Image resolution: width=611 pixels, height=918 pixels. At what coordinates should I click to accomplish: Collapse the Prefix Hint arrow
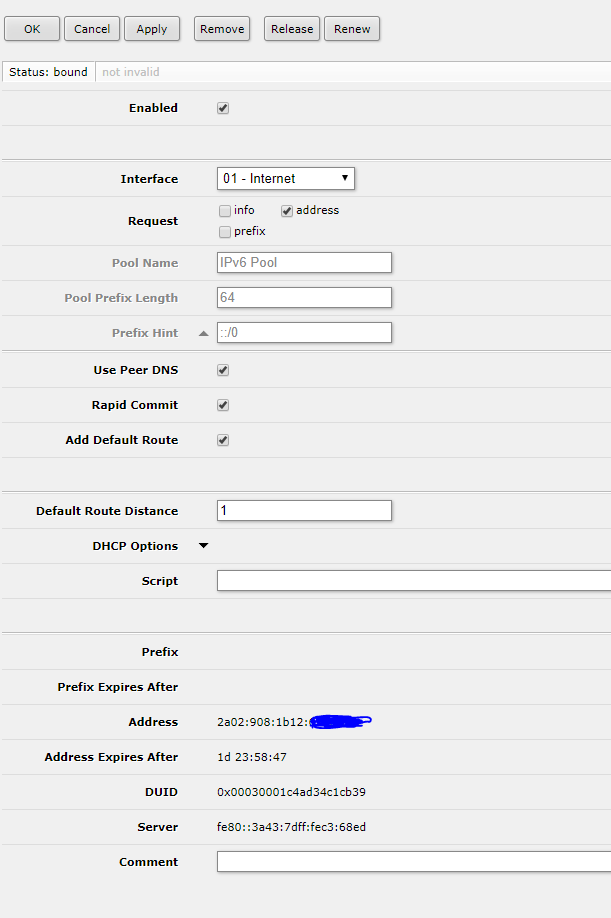click(204, 333)
